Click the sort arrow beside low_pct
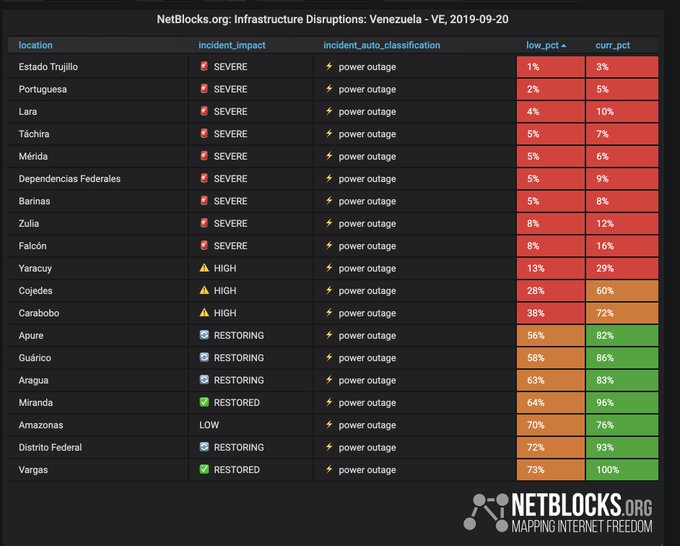This screenshot has width=680, height=546. (x=564, y=46)
